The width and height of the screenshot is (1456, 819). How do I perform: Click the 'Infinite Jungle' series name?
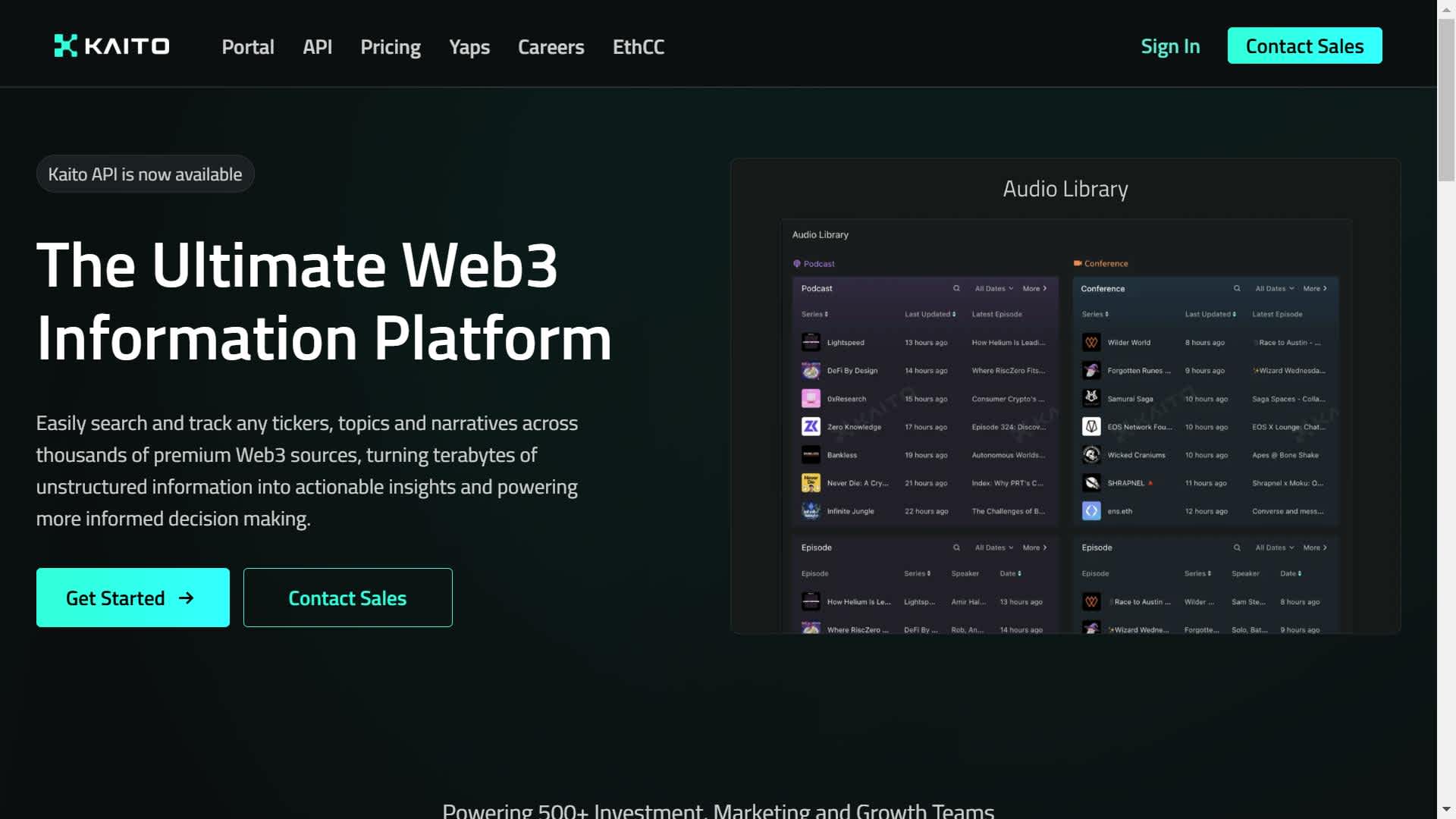tap(851, 511)
